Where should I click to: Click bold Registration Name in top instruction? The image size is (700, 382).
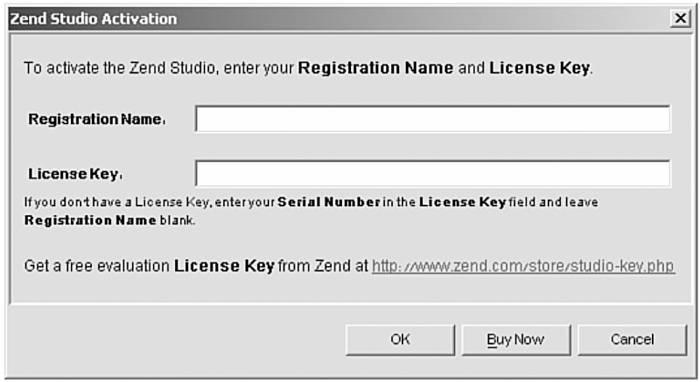pos(376,68)
